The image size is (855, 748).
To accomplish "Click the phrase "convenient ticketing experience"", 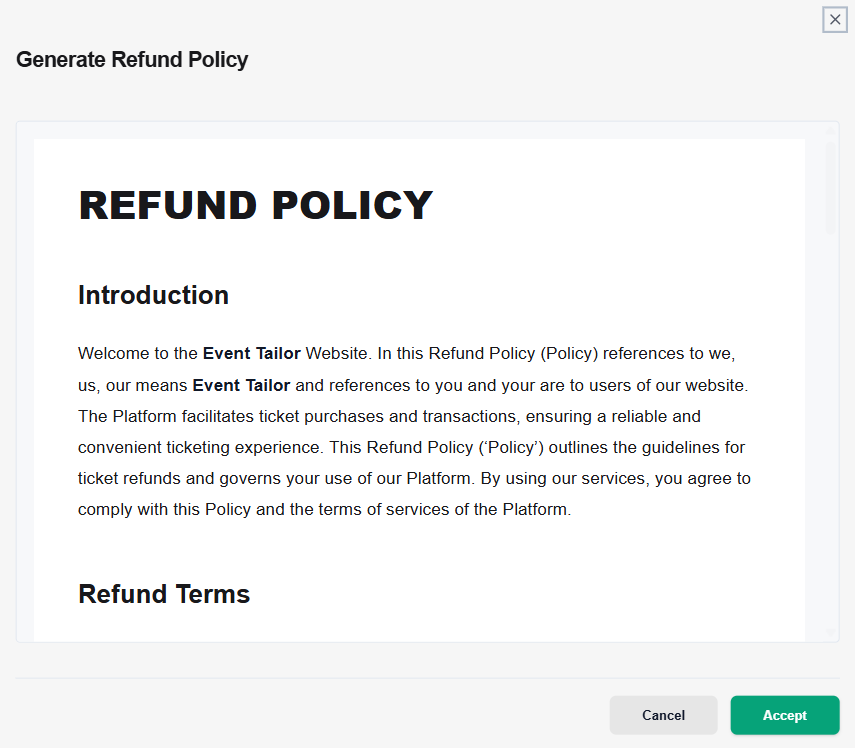I will 201,448.
